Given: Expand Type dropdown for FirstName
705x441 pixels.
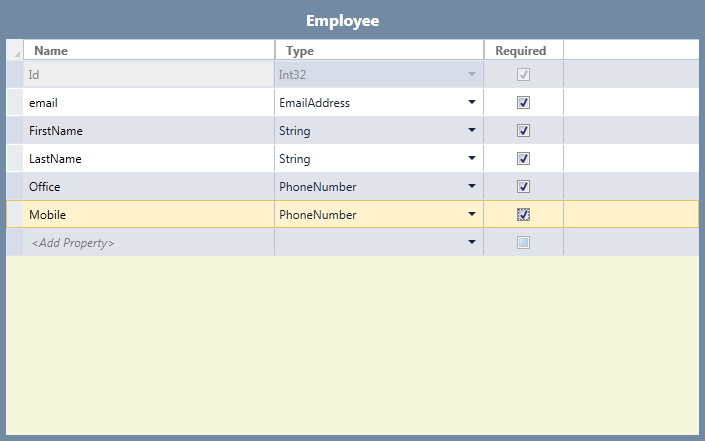Looking at the screenshot, I should point(471,130).
